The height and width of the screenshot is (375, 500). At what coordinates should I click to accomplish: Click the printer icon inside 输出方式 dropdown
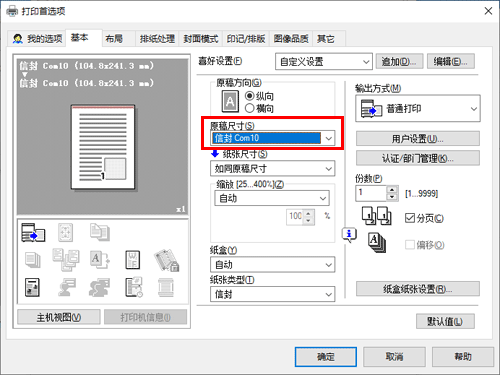pos(371,109)
